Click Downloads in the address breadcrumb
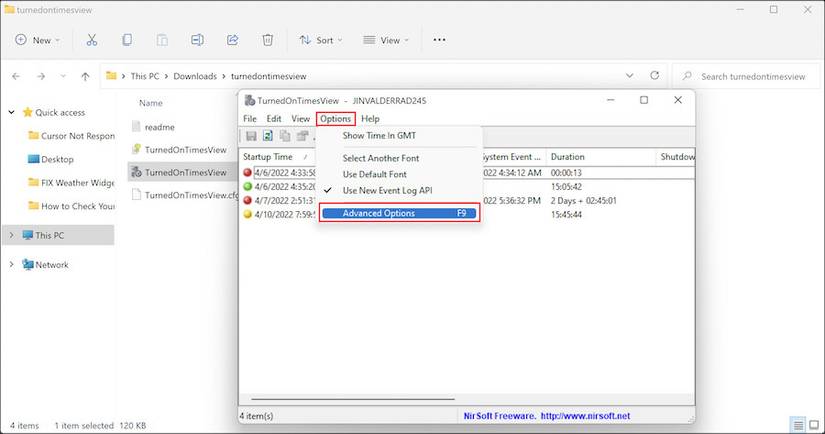825x434 pixels. click(195, 76)
